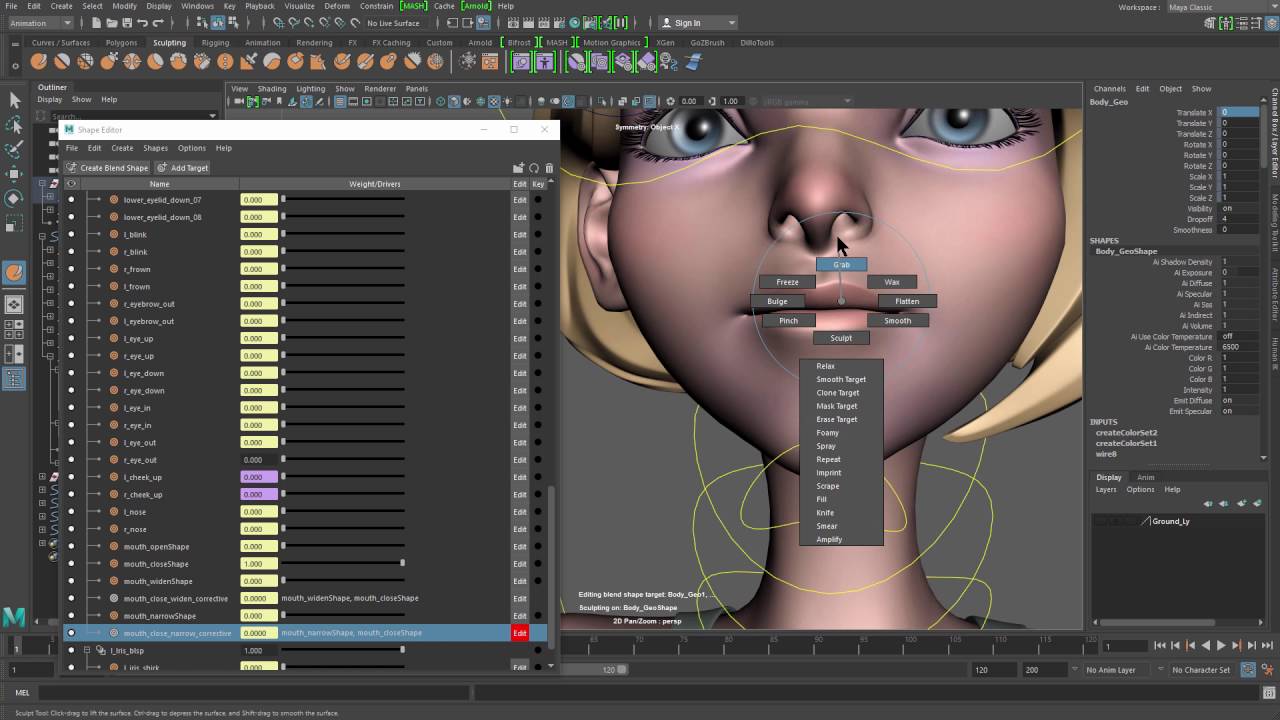Open the Sign In account dropdown
The width and height of the screenshot is (1280, 720).
point(697,23)
